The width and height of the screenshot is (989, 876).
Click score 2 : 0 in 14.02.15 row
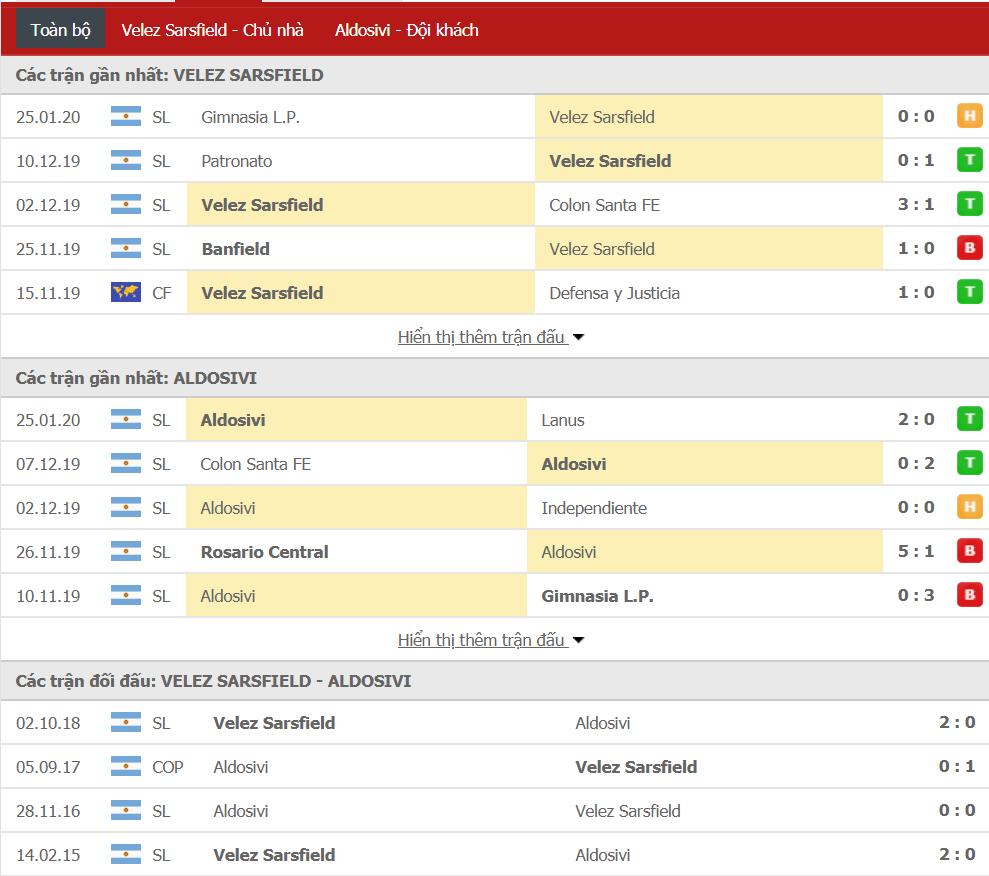(957, 854)
